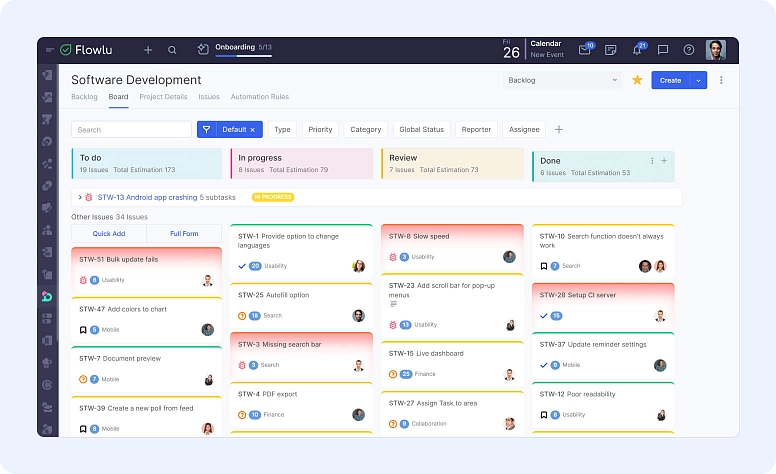Click the mail inbox icon
Viewport: 776px width, 474px height.
(585, 50)
